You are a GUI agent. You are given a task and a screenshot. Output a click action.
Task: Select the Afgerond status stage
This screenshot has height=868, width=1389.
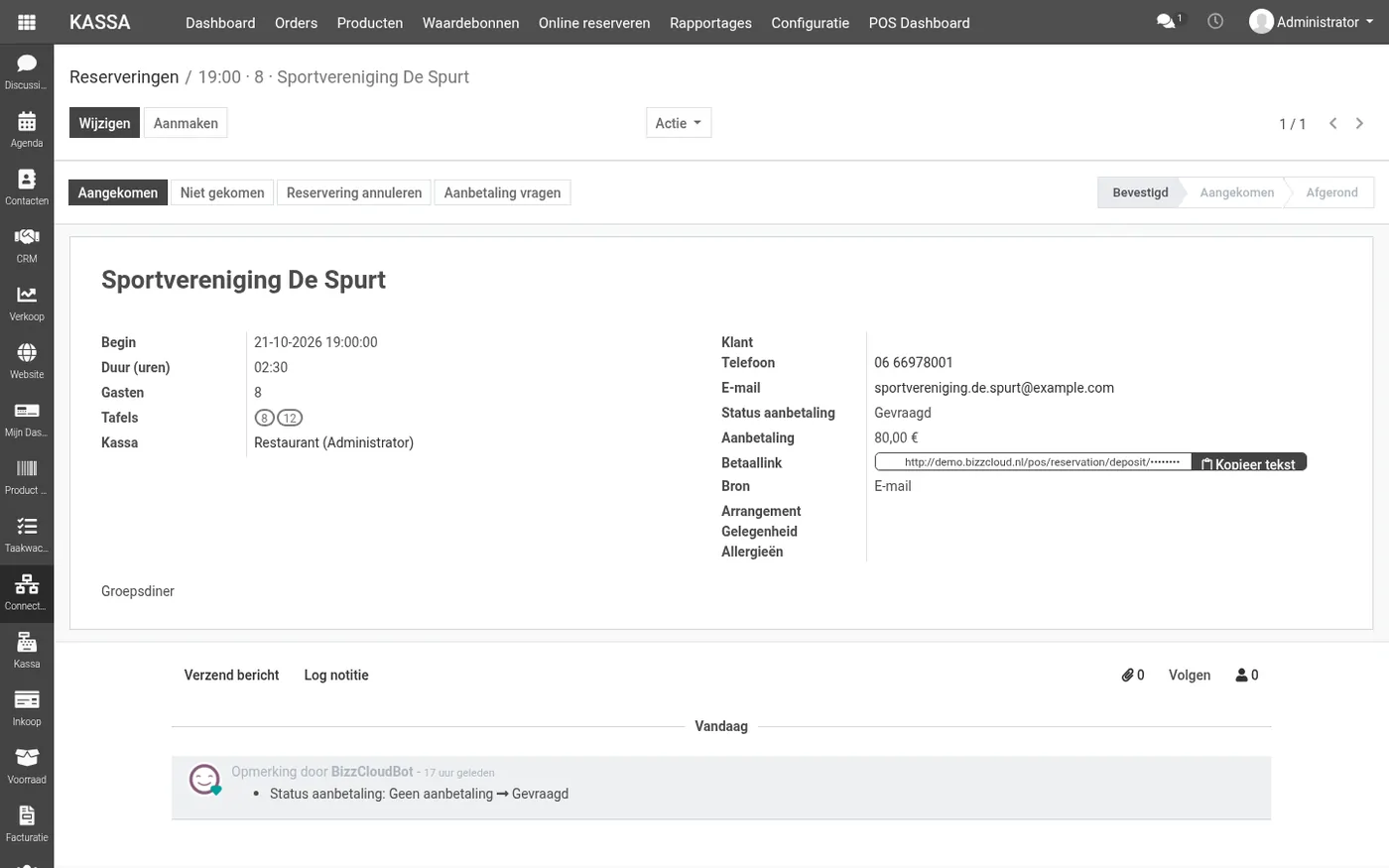(1331, 192)
